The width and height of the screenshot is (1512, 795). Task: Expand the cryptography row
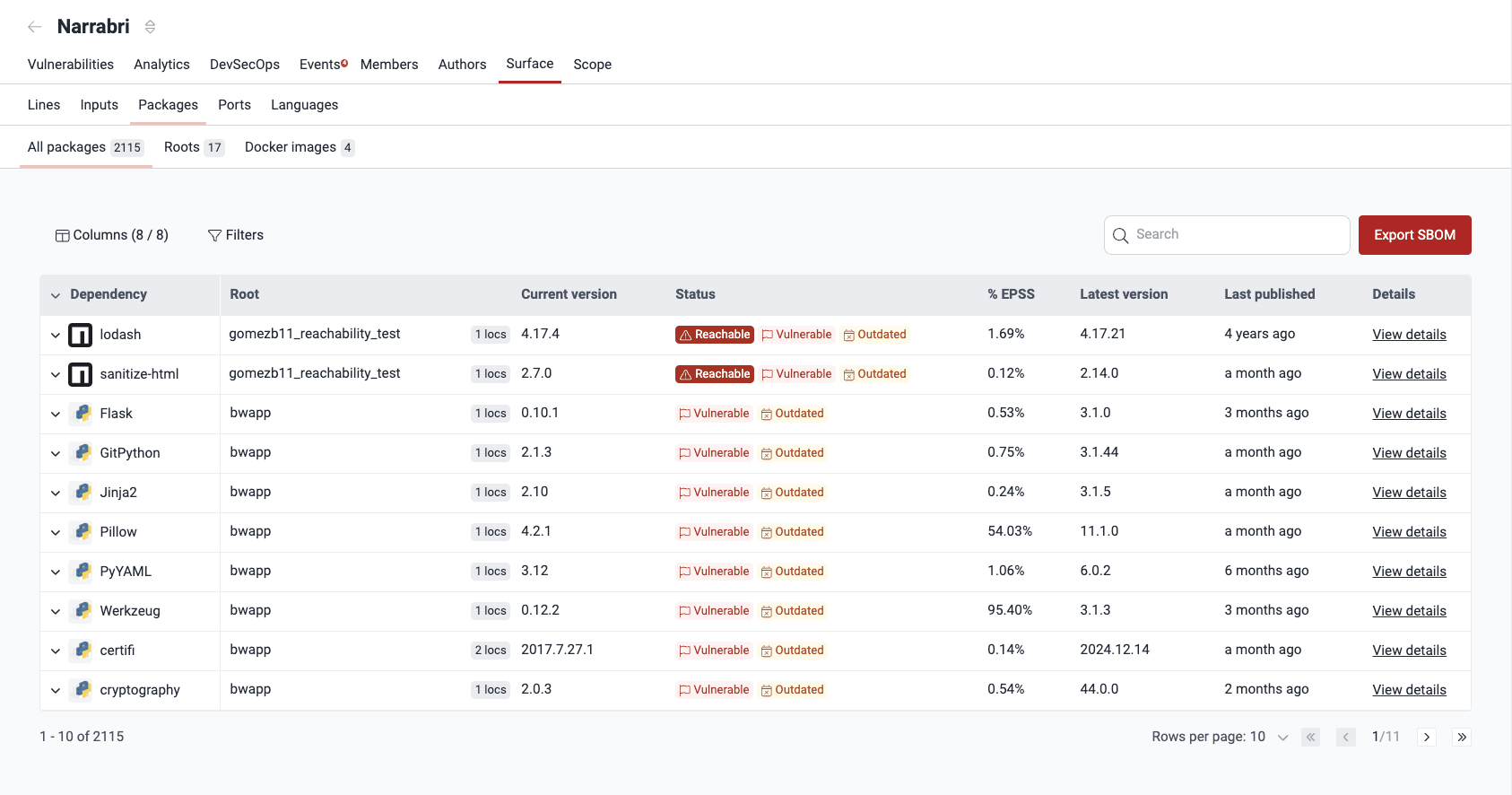coord(56,691)
